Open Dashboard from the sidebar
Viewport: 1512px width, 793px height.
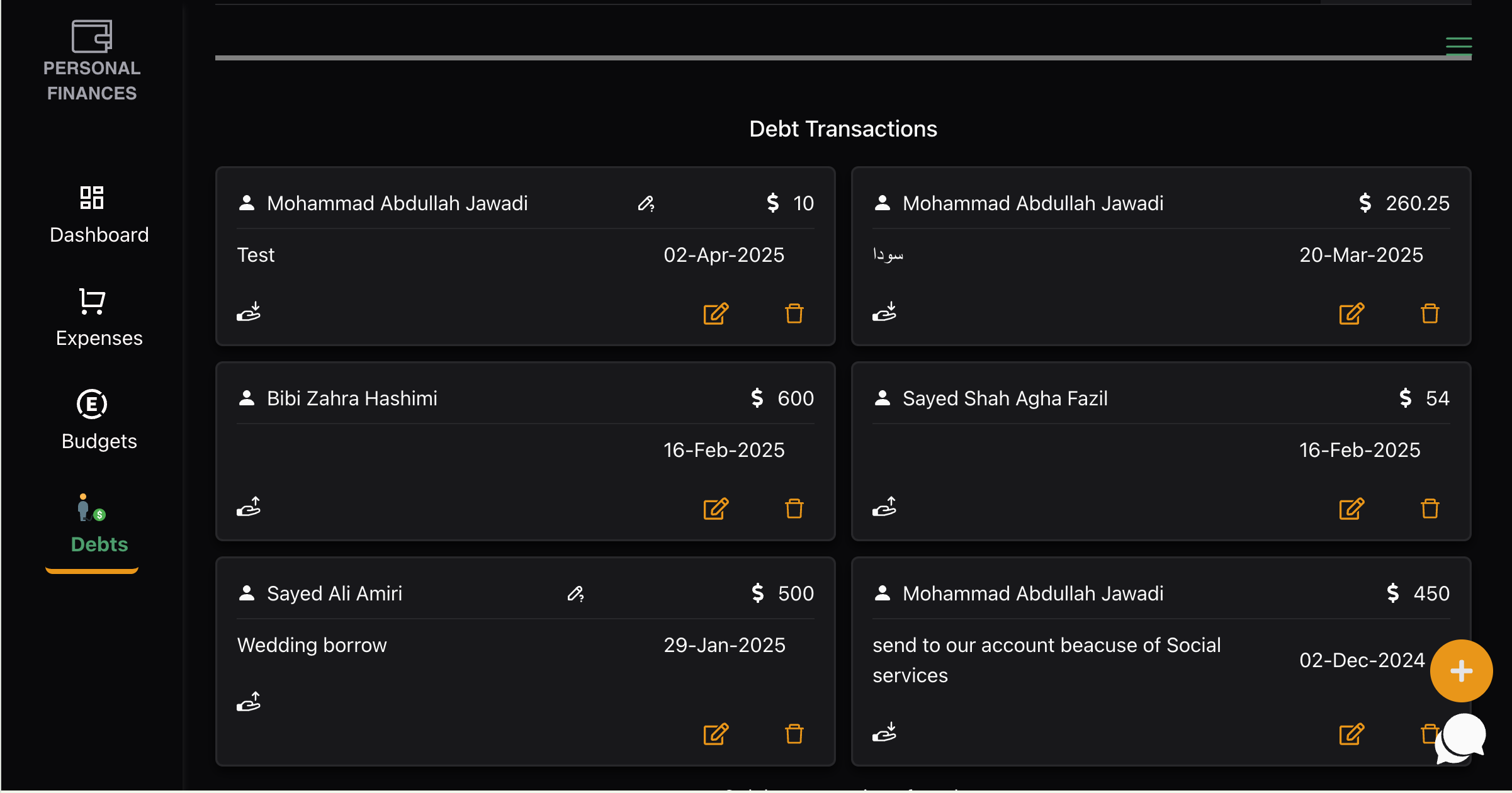tap(98, 214)
